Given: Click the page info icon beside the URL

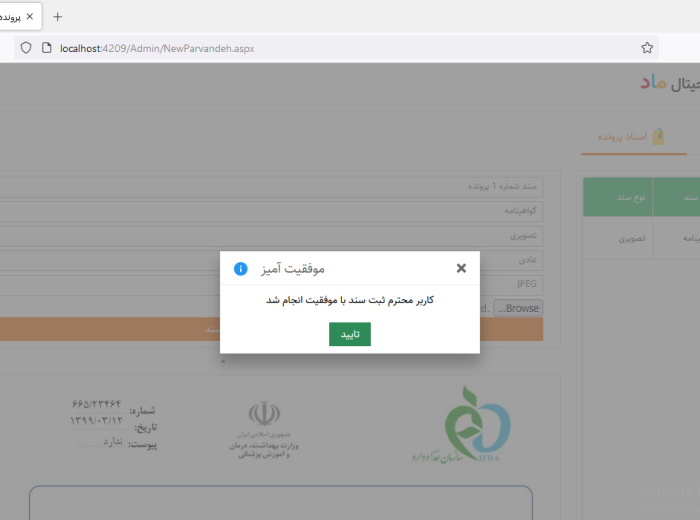Looking at the screenshot, I should pyautogui.click(x=46, y=47).
